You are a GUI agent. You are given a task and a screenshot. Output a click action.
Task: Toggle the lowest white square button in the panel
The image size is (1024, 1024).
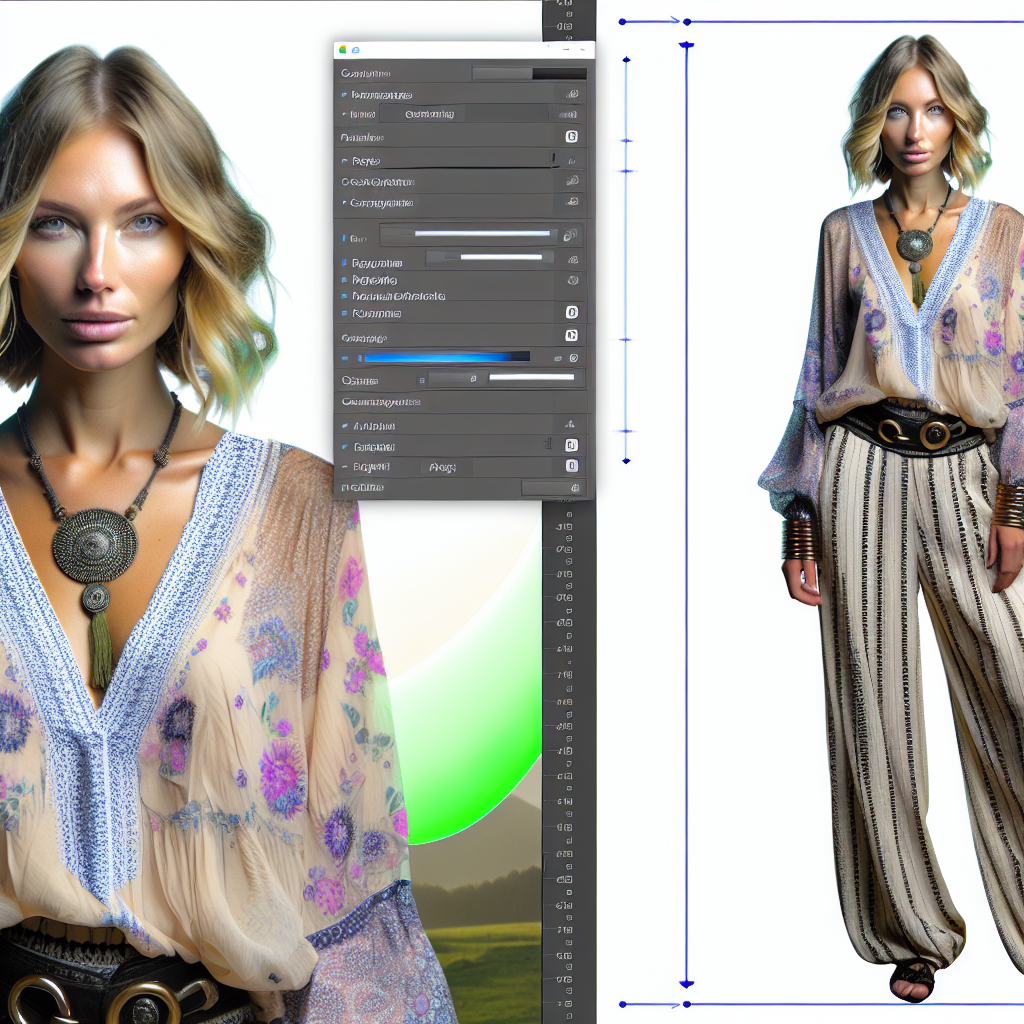click(x=571, y=466)
